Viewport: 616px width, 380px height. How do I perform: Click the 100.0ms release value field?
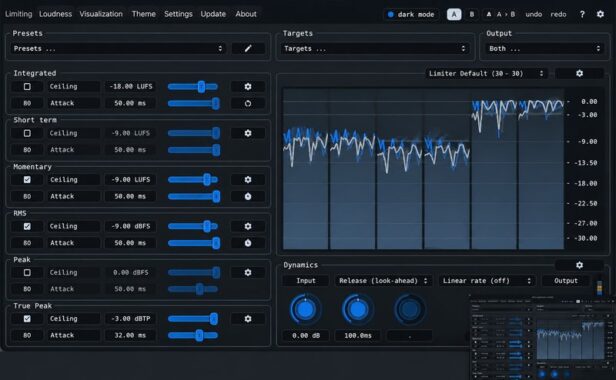click(x=358, y=336)
